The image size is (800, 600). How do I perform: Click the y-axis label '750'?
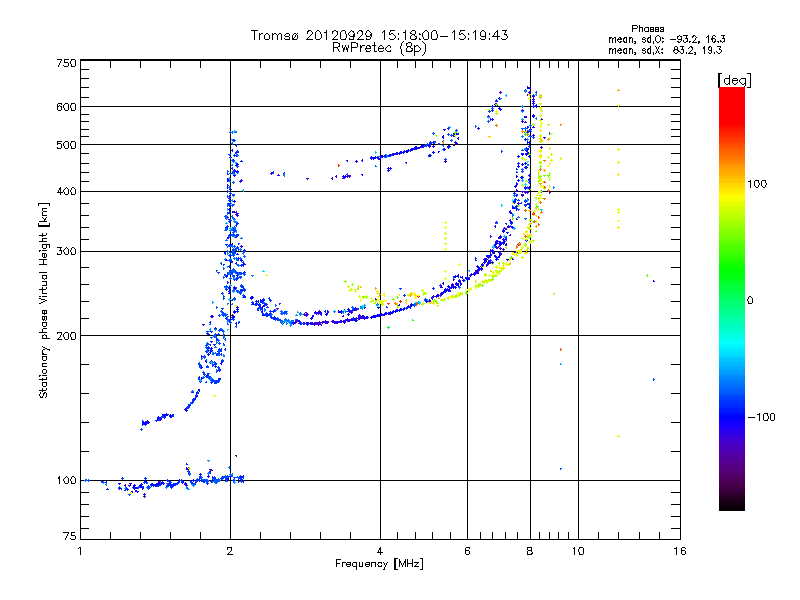tap(66, 63)
